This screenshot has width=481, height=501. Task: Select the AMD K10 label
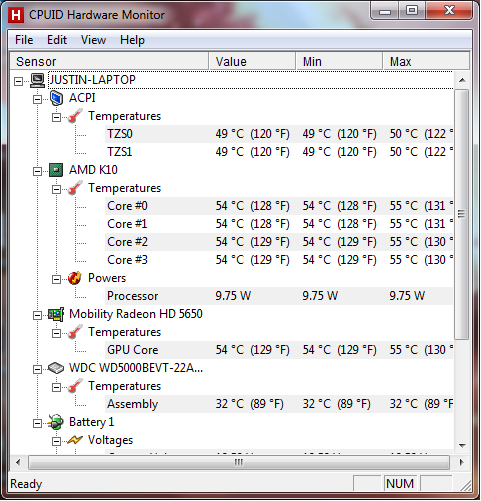pyautogui.click(x=93, y=170)
